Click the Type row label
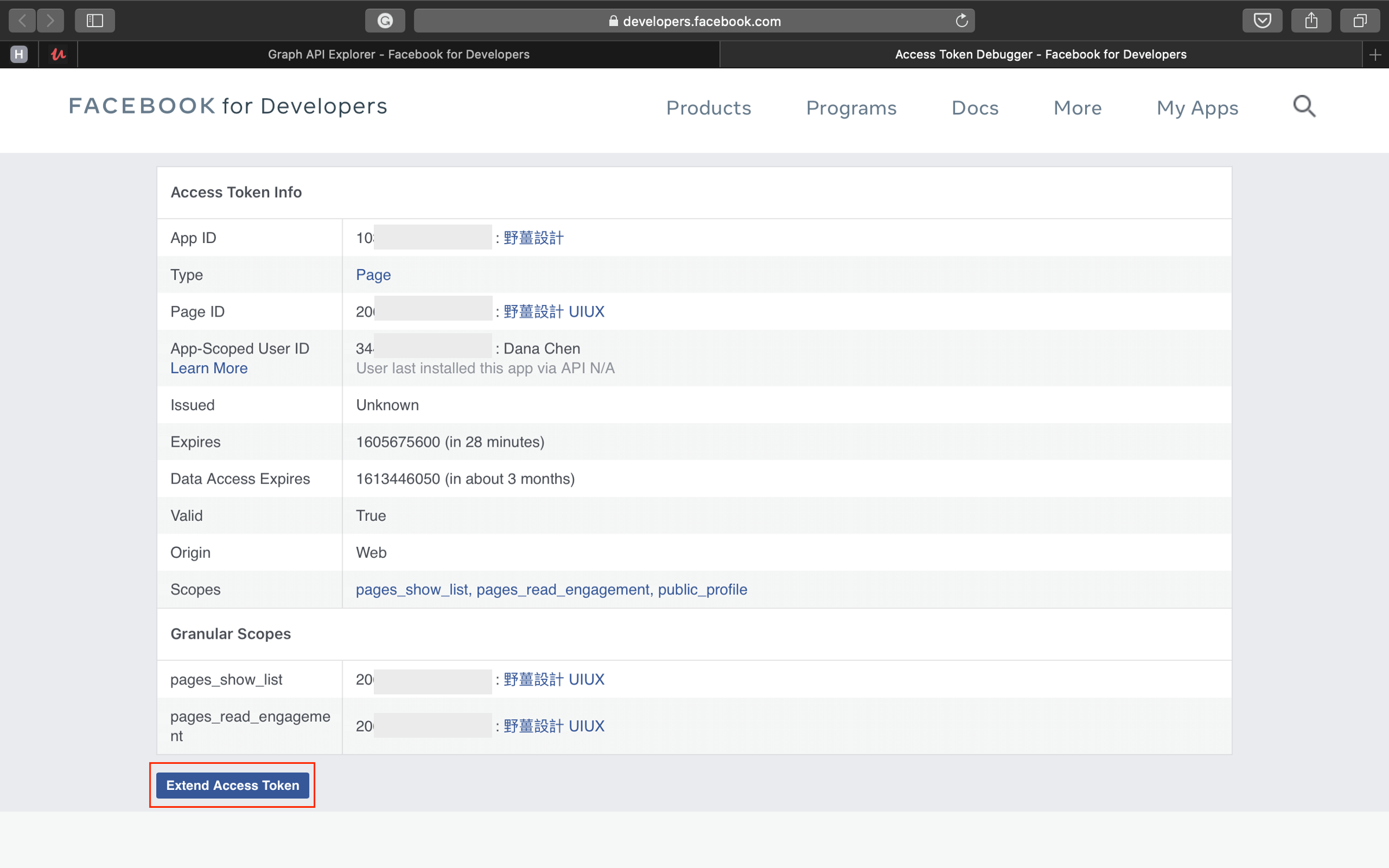1389x868 pixels. point(186,275)
